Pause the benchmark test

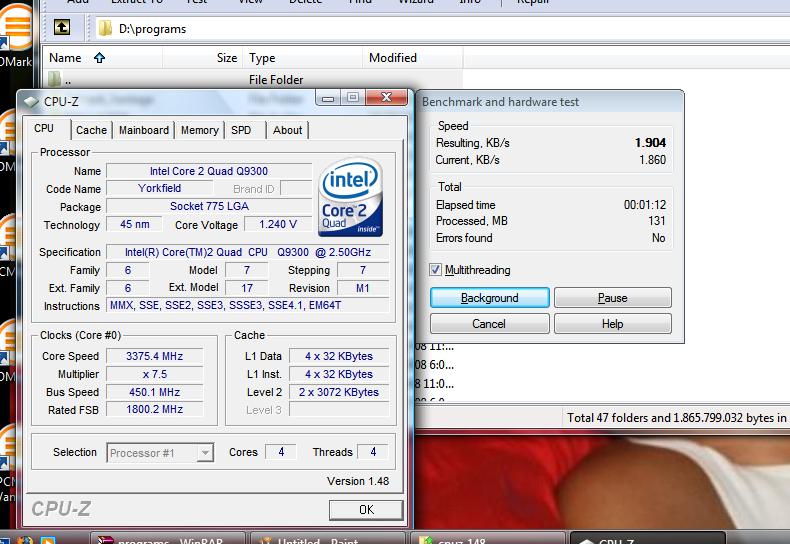click(613, 298)
